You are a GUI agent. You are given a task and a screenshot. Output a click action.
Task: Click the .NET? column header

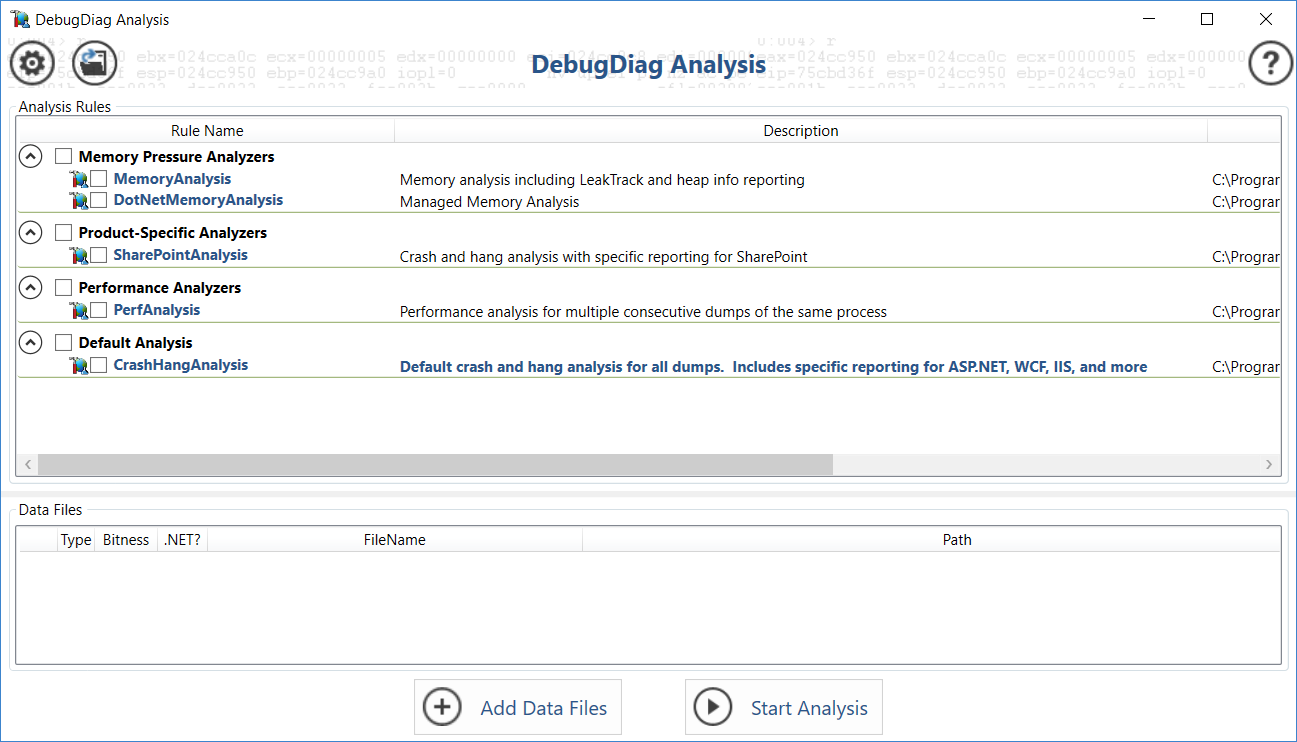pyautogui.click(x=182, y=540)
